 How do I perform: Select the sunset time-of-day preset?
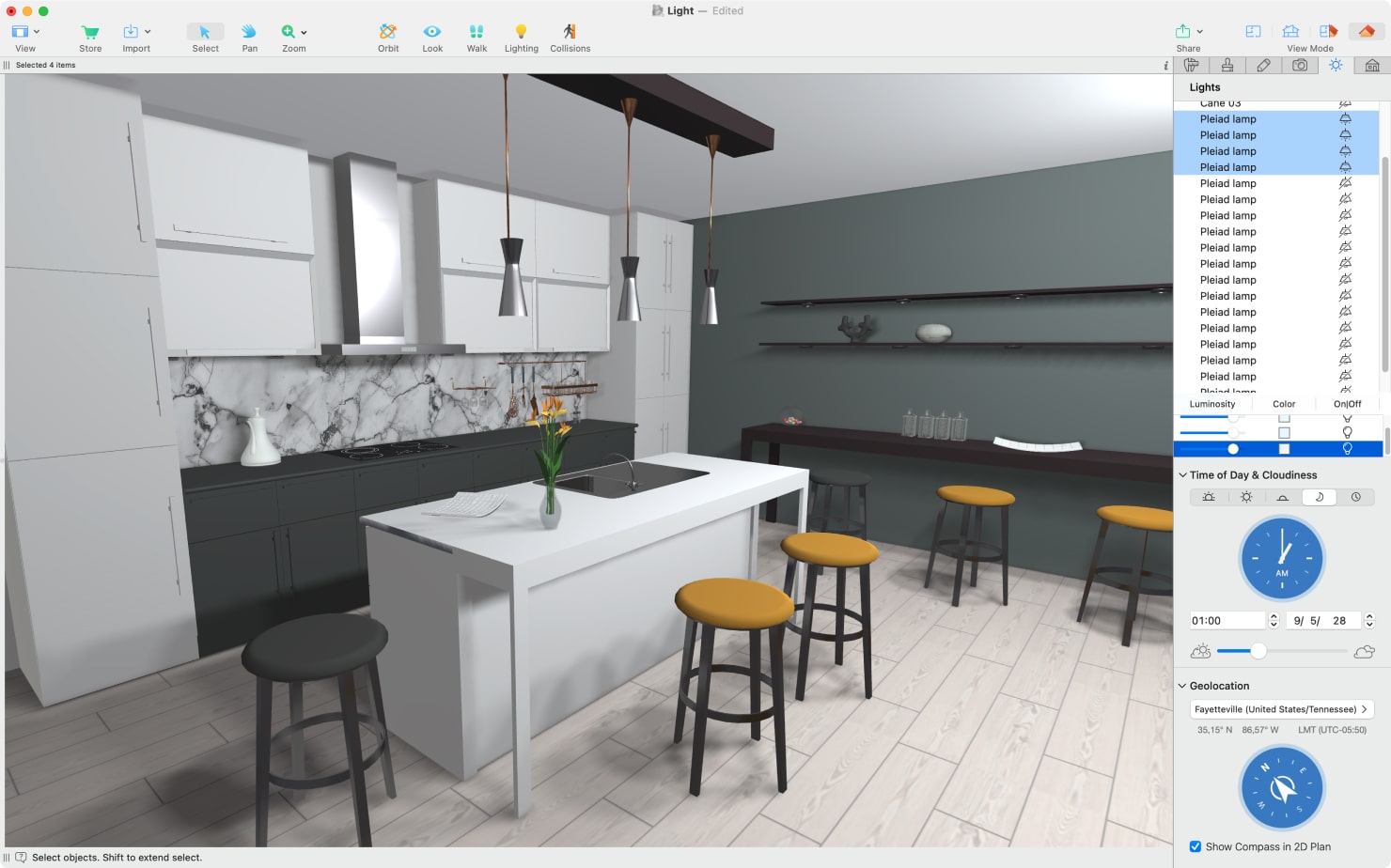pos(1282,497)
